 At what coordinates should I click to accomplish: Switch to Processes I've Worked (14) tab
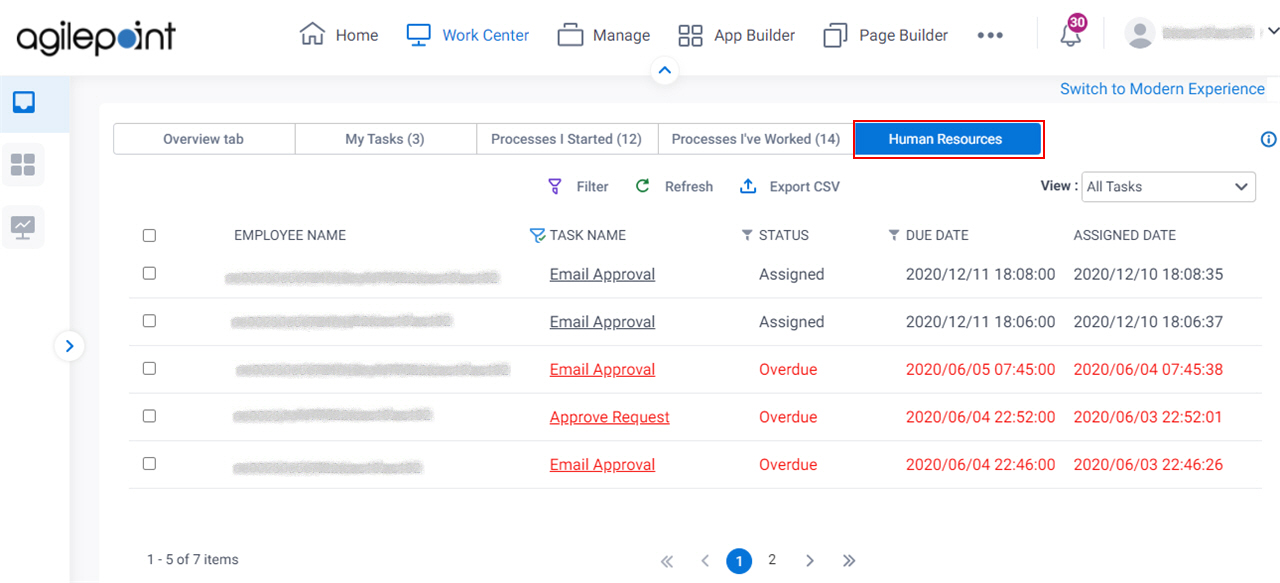point(755,139)
